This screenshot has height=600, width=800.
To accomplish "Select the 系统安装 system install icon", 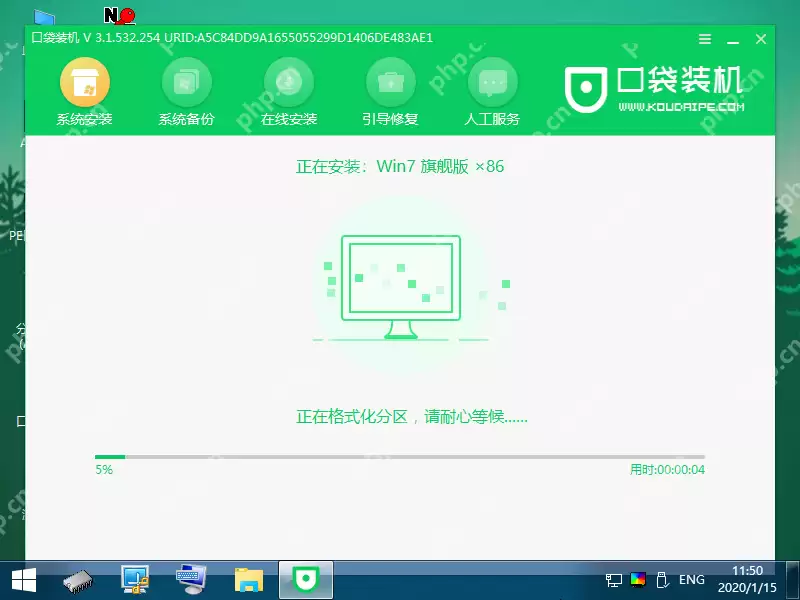I will [85, 87].
